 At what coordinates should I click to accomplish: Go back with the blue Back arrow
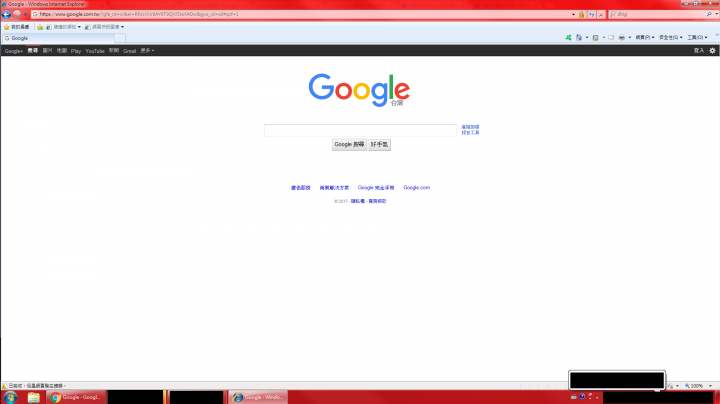(6, 14)
